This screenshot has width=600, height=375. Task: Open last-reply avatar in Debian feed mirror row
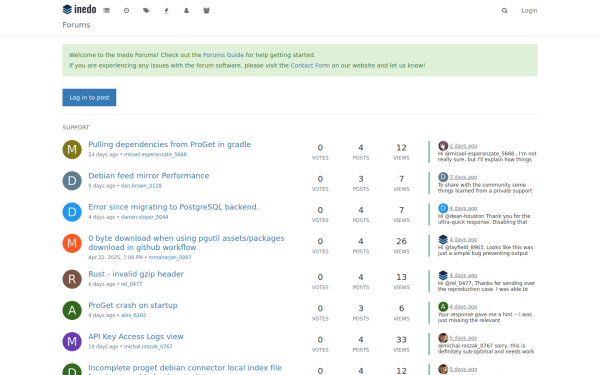pos(443,177)
